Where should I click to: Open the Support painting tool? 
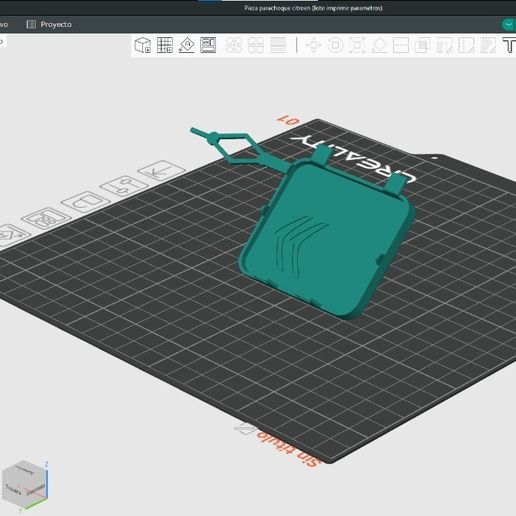[x=444, y=45]
